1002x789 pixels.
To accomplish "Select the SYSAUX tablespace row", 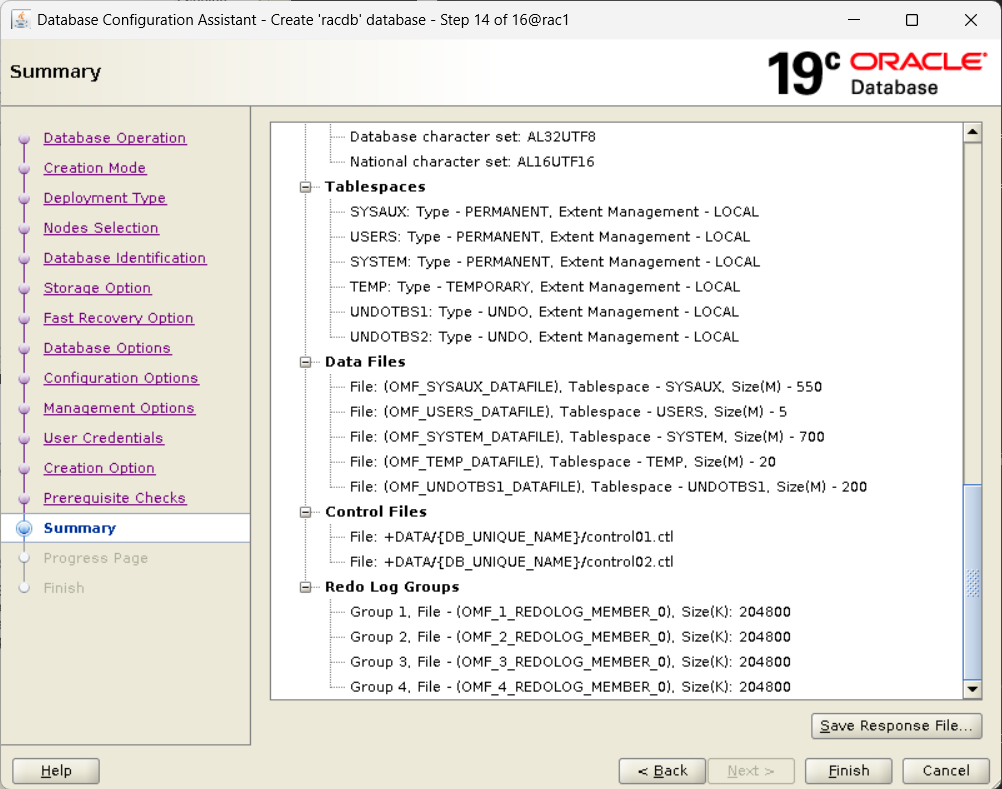I will click(554, 212).
